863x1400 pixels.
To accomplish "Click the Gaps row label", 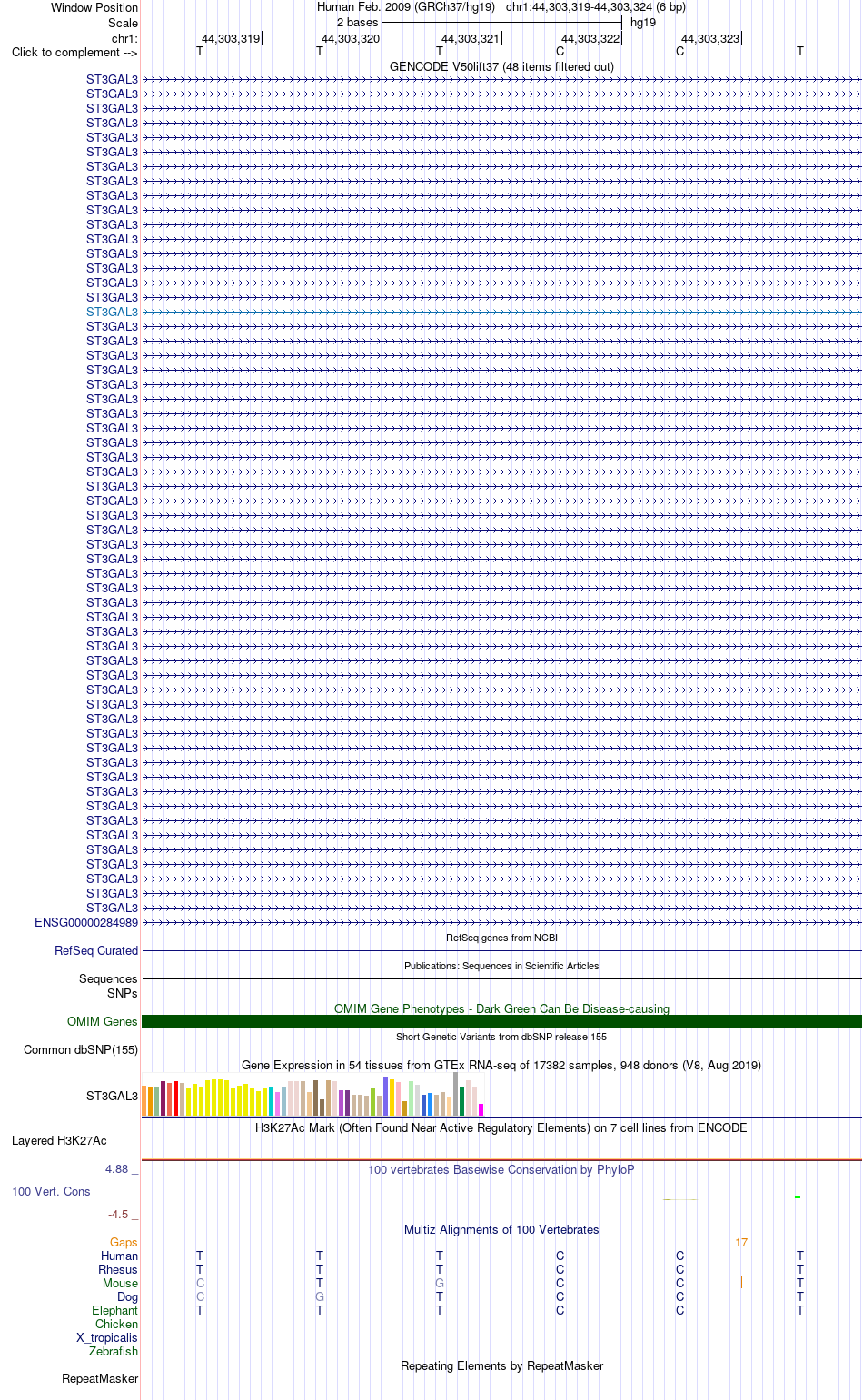I will tap(124, 1242).
